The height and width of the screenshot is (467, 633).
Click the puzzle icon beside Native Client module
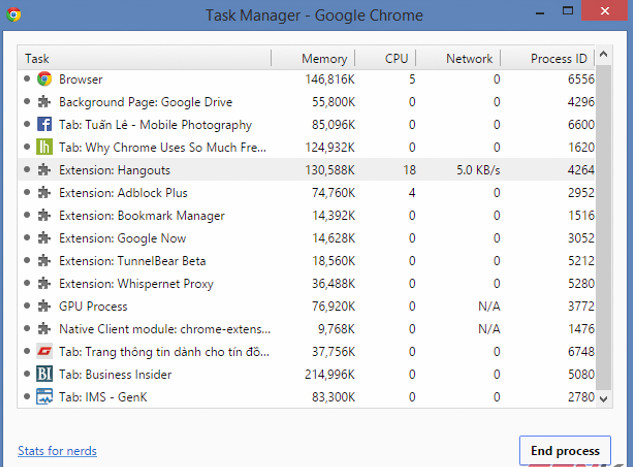point(44,329)
